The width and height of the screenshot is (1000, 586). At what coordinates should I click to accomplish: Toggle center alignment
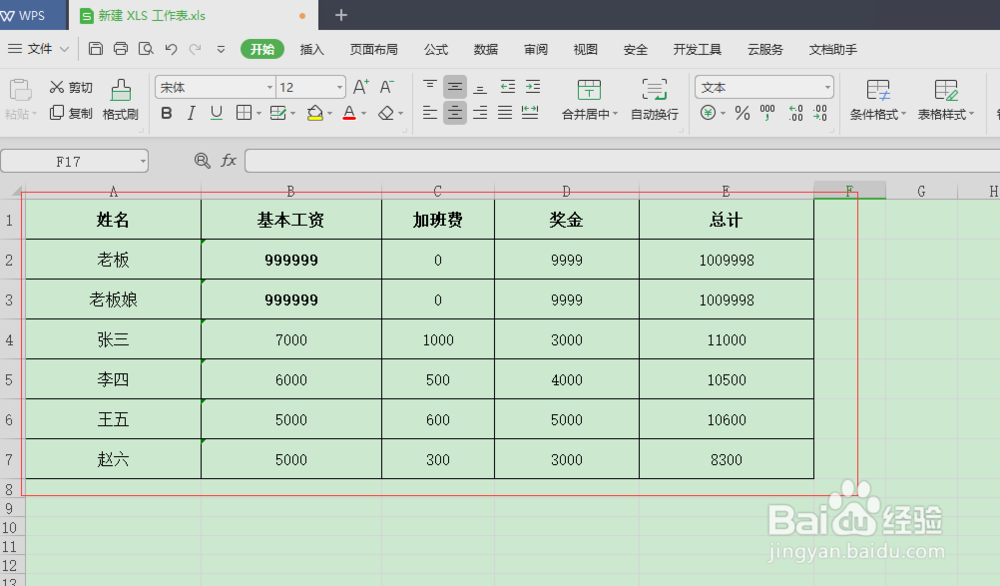454,113
